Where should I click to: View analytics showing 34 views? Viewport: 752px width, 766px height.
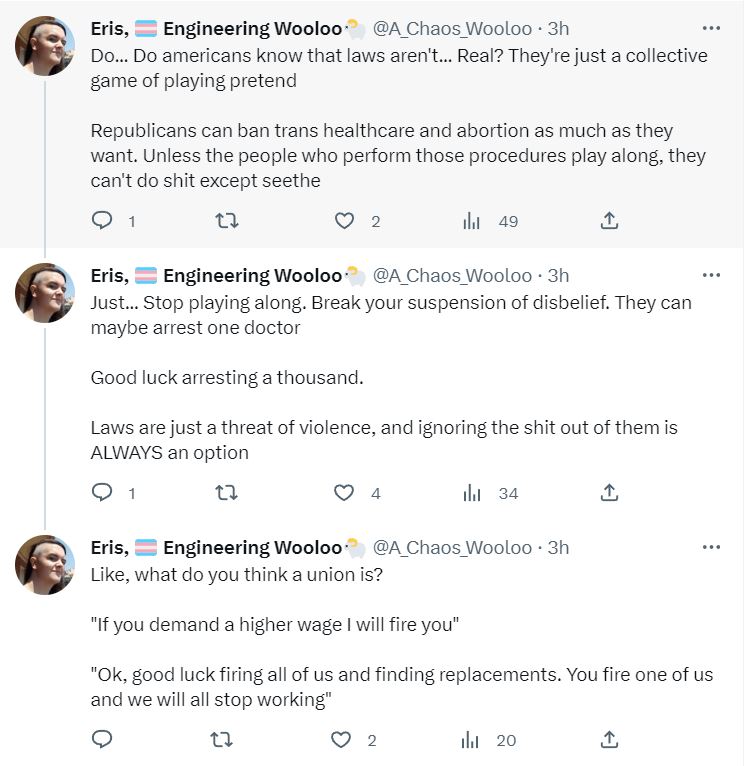pyautogui.click(x=472, y=492)
